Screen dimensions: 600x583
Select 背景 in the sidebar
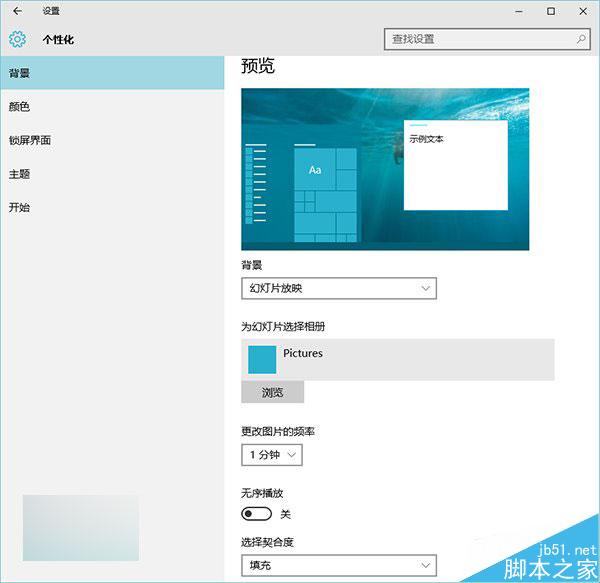(x=20, y=73)
